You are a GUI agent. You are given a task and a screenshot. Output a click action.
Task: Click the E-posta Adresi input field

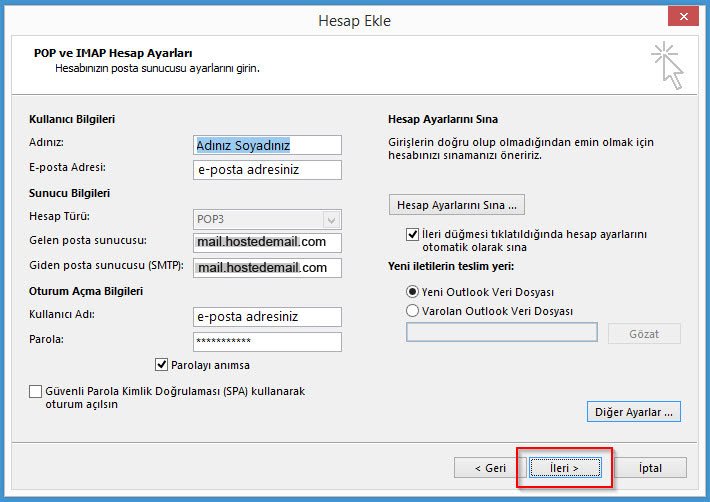[268, 170]
